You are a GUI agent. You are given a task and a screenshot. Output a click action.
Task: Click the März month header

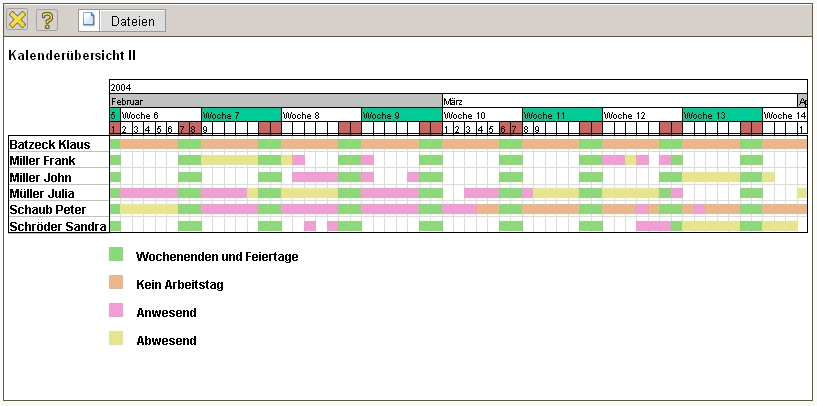(619, 101)
